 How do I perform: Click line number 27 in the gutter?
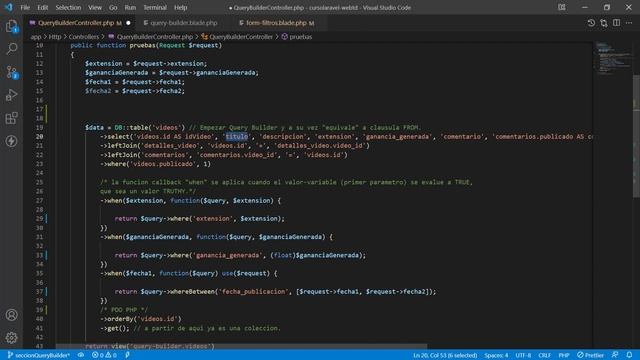[39, 200]
